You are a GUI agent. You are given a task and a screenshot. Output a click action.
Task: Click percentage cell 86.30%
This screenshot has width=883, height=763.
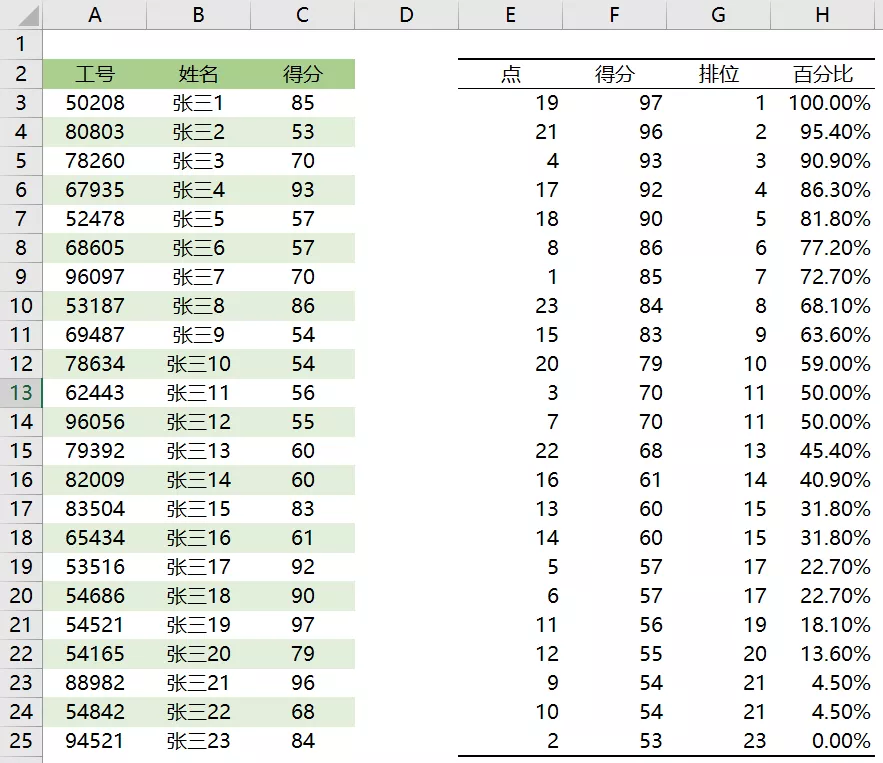tap(822, 190)
